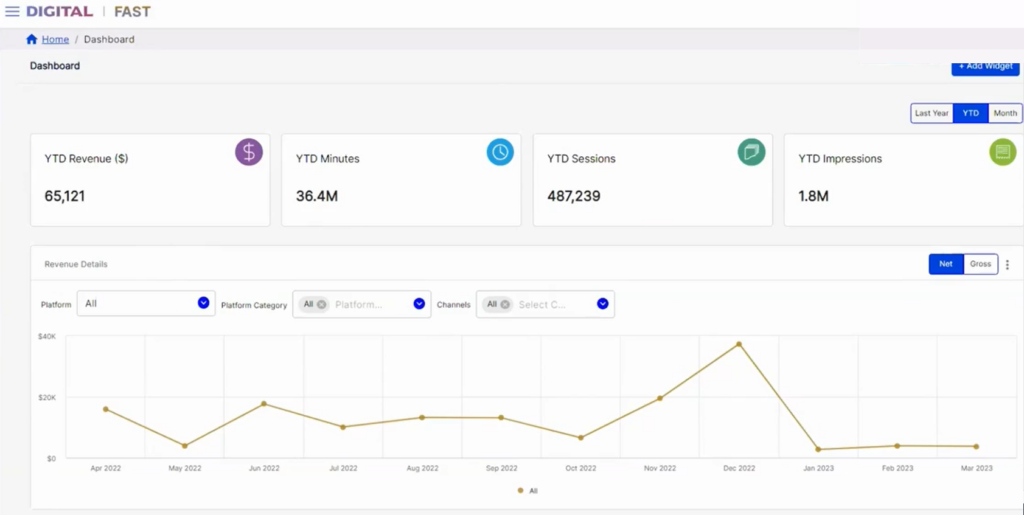Click the home icon in breadcrumb
Image resolution: width=1024 pixels, height=515 pixels.
pos(32,40)
